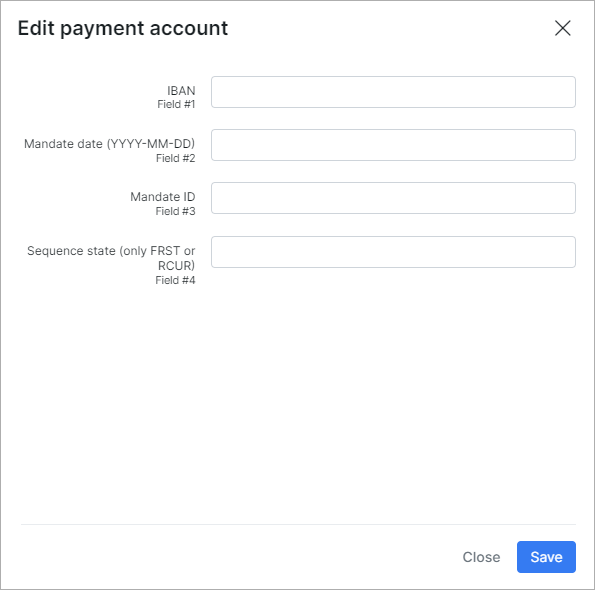Click the Sequence state (only FRST or label line
Viewport: 595px width, 590px height.
pyautogui.click(x=111, y=251)
